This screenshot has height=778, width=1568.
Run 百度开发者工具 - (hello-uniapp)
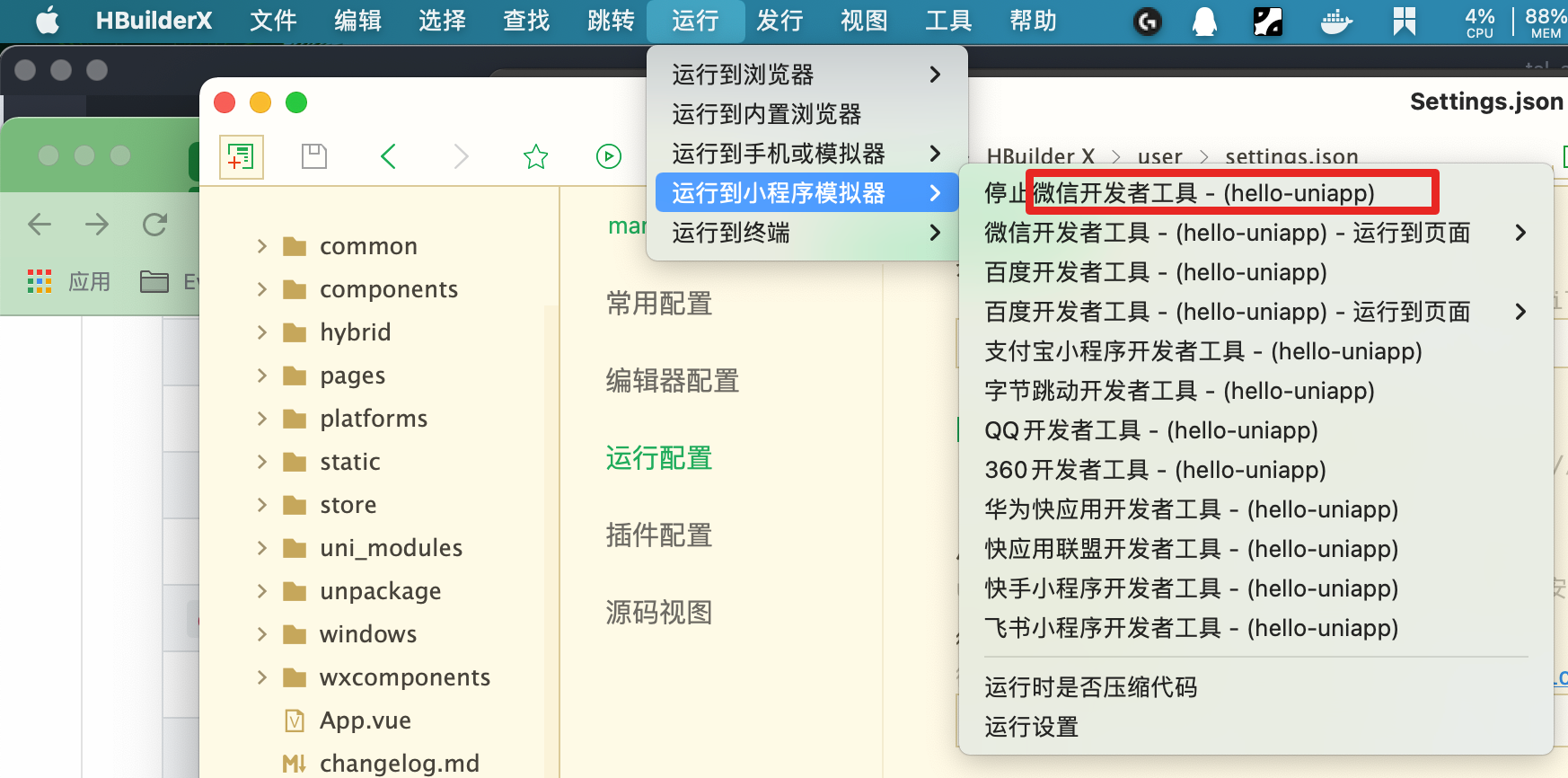point(1255,272)
